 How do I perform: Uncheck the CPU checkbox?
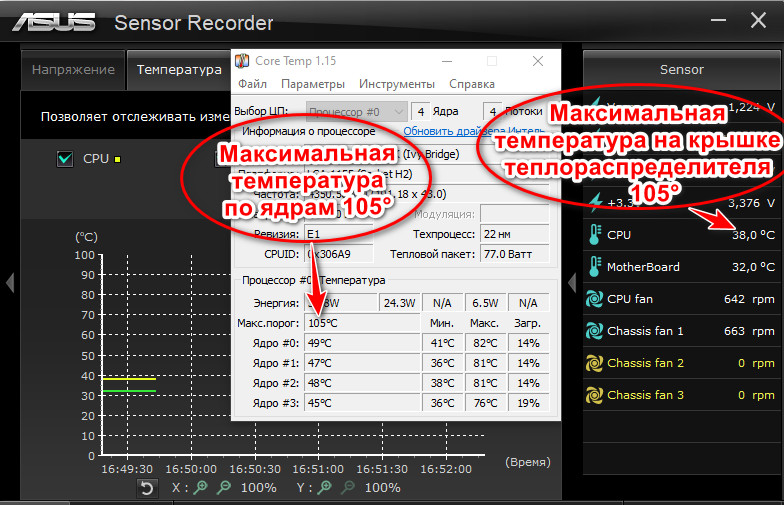(66, 158)
